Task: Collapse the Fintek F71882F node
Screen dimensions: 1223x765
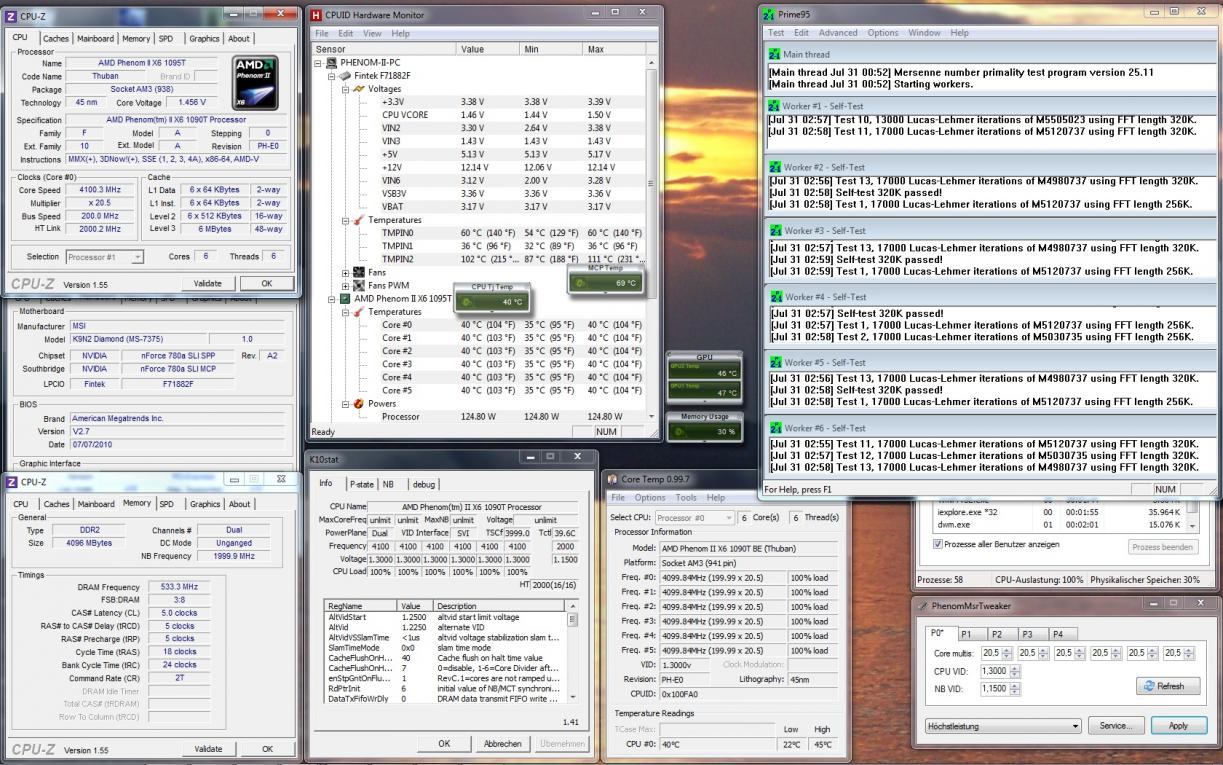Action: pyautogui.click(x=332, y=75)
